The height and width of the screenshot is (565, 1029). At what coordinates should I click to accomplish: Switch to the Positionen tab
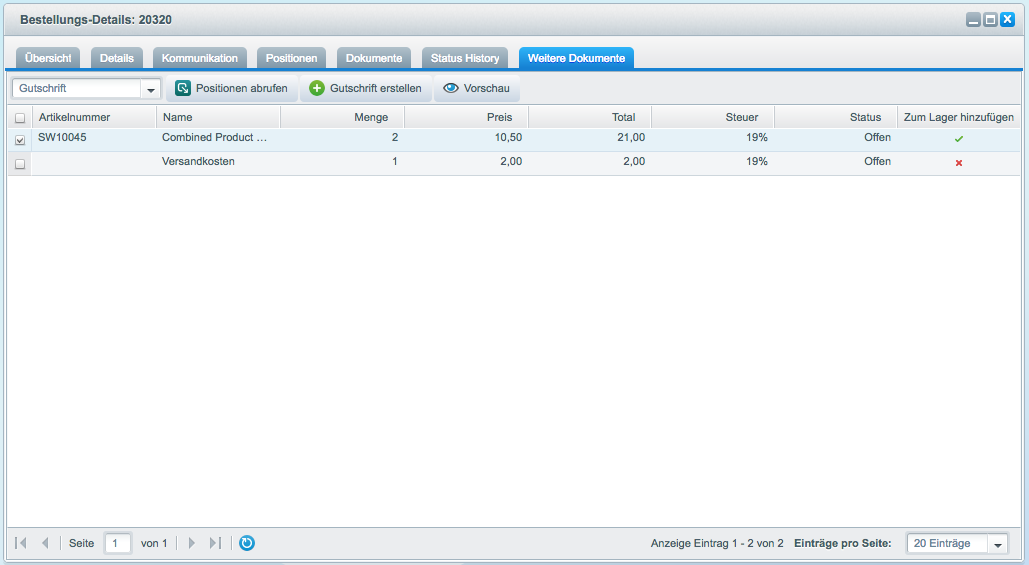pos(292,58)
